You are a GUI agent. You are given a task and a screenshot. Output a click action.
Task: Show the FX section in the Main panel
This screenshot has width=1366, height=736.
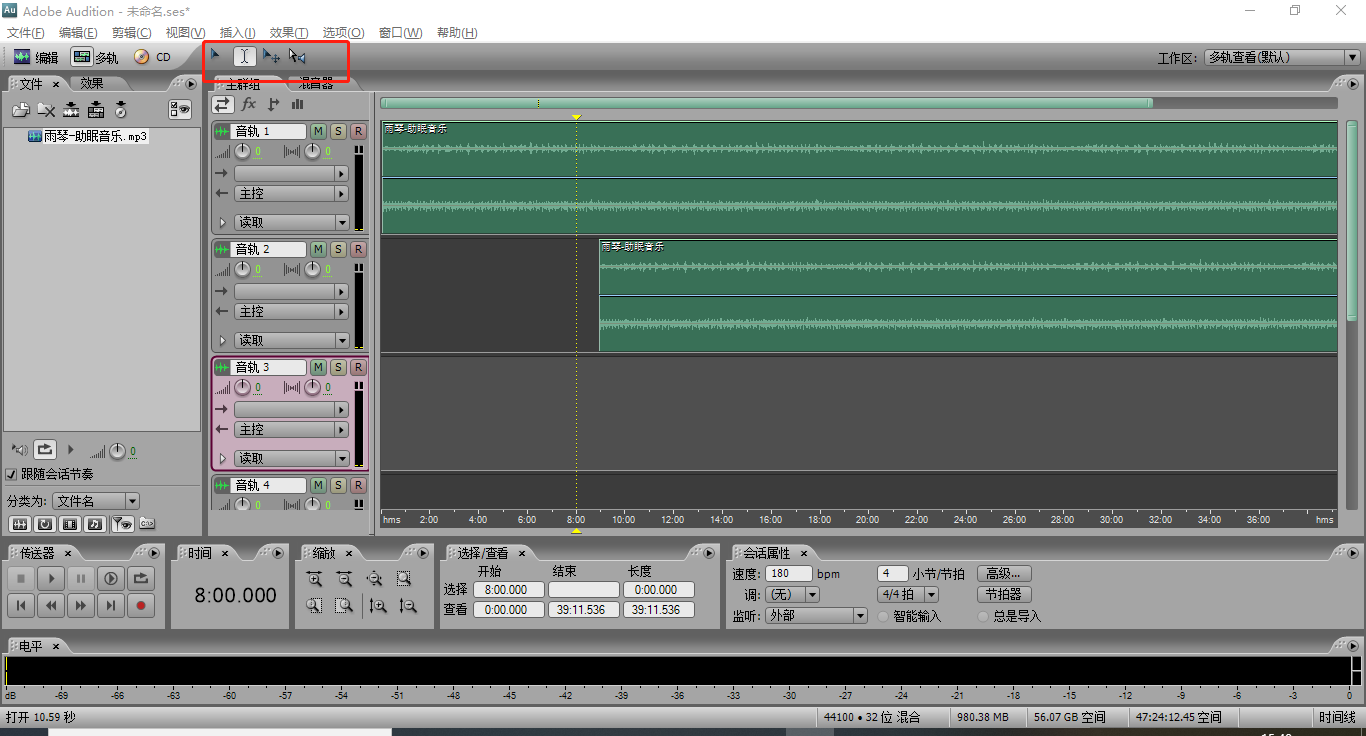[248, 104]
